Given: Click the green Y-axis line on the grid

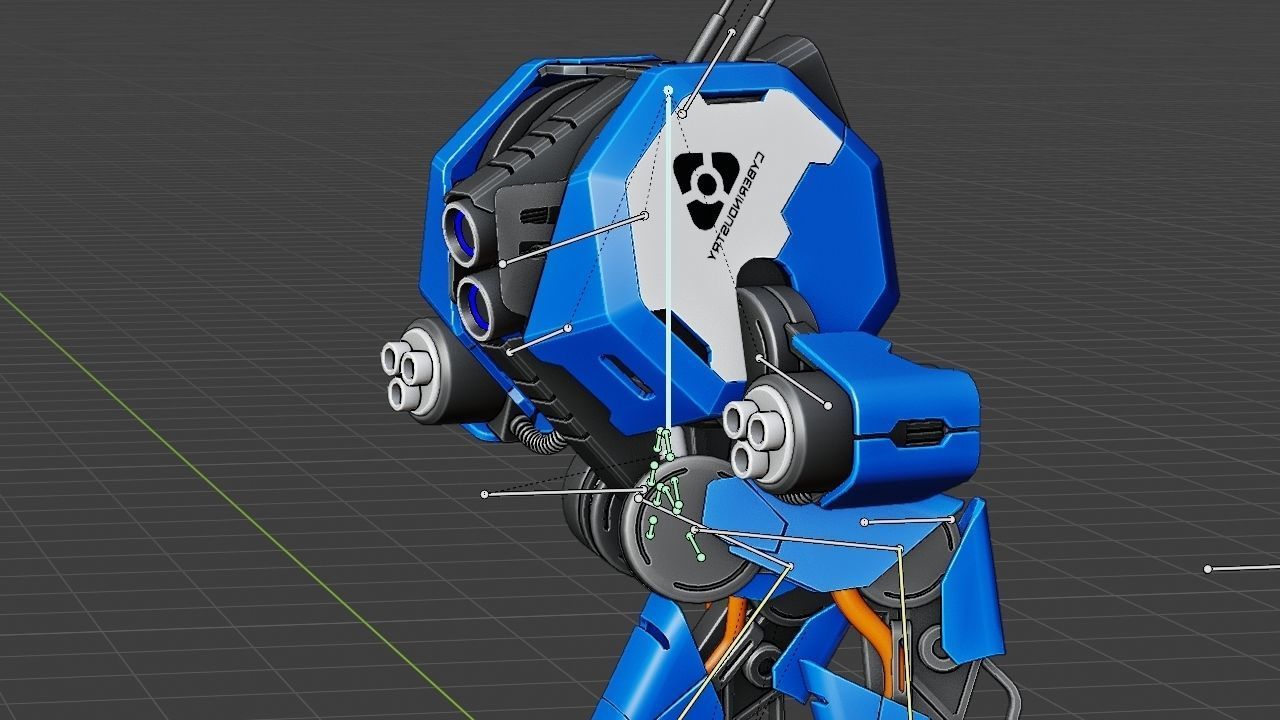Looking at the screenshot, I should (x=237, y=506).
